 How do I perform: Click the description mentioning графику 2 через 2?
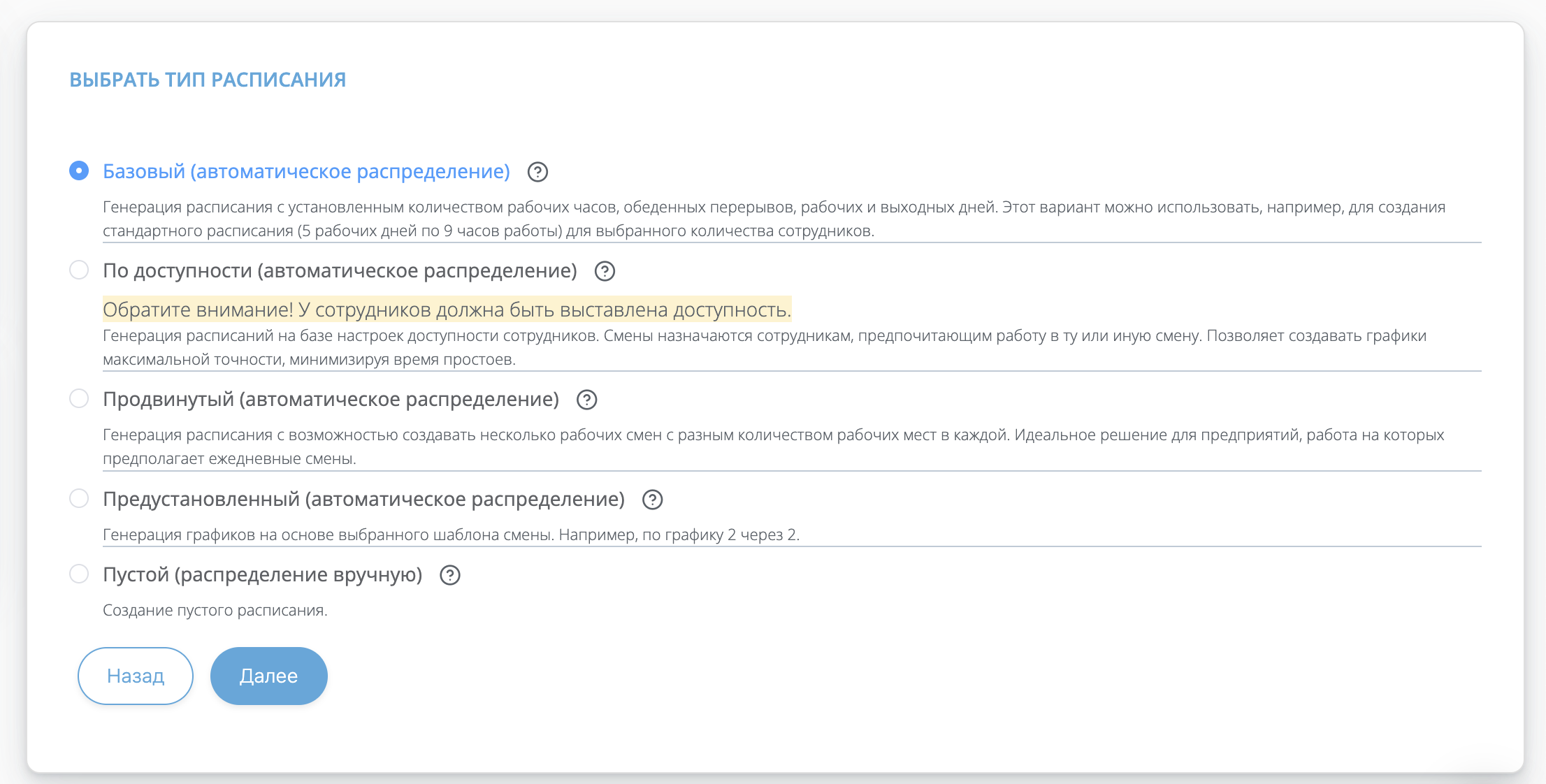coord(451,535)
